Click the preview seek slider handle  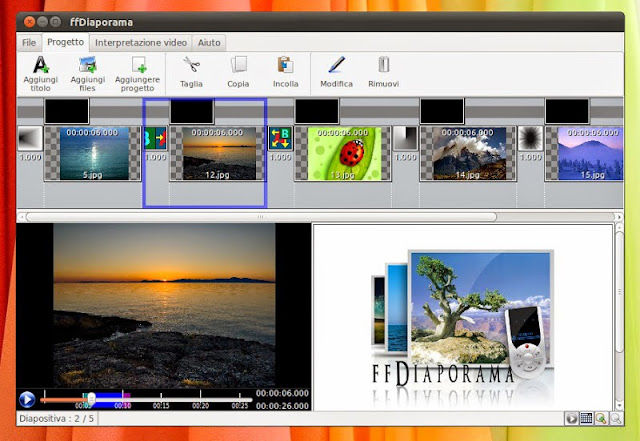(91, 399)
